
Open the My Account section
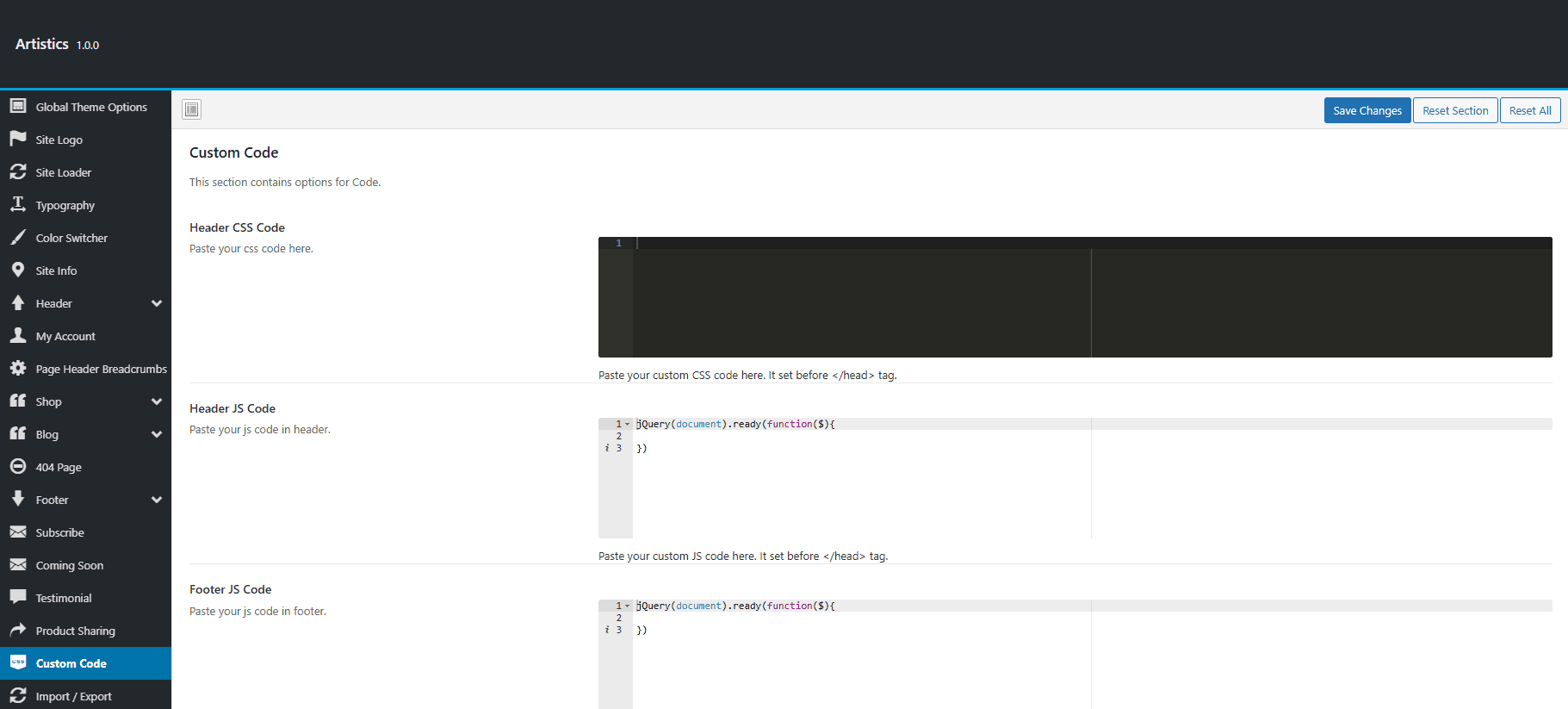pos(85,336)
